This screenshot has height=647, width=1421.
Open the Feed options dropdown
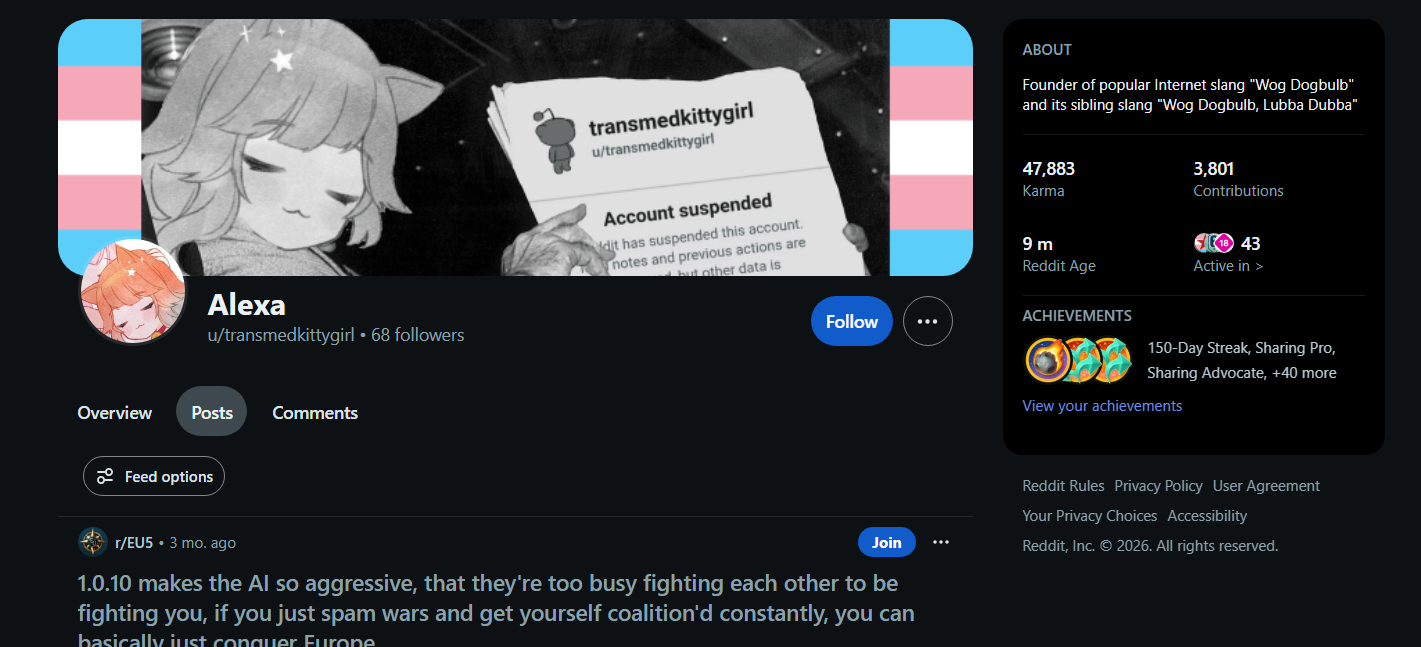pos(154,477)
